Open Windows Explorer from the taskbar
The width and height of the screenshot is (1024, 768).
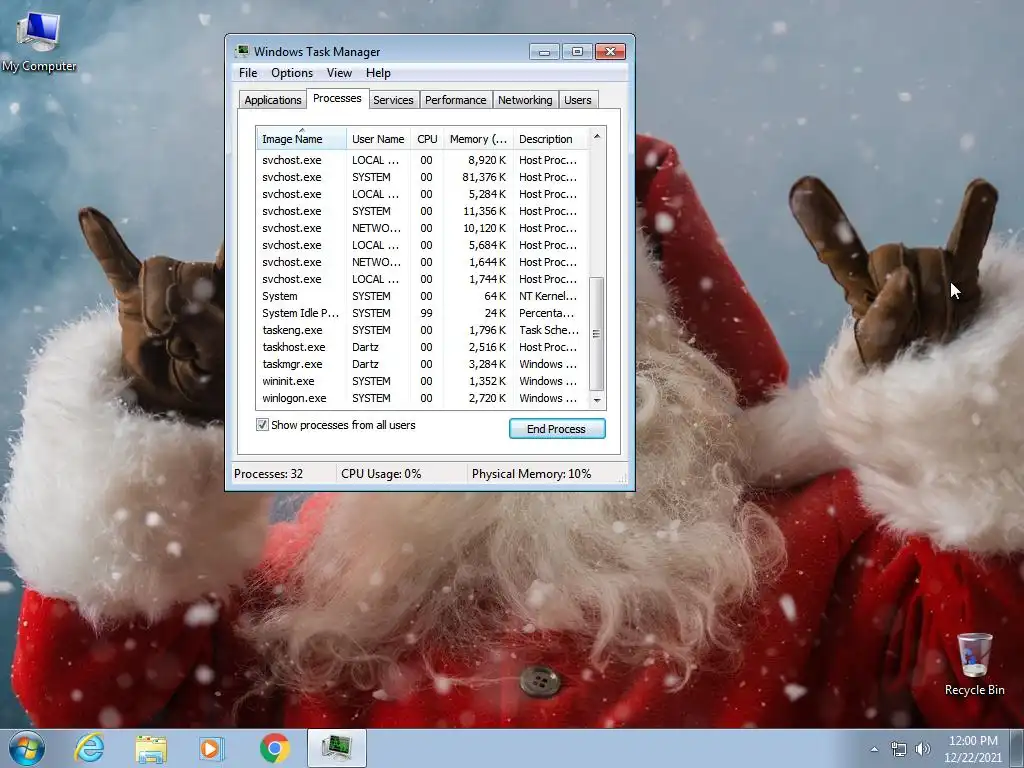[x=151, y=748]
